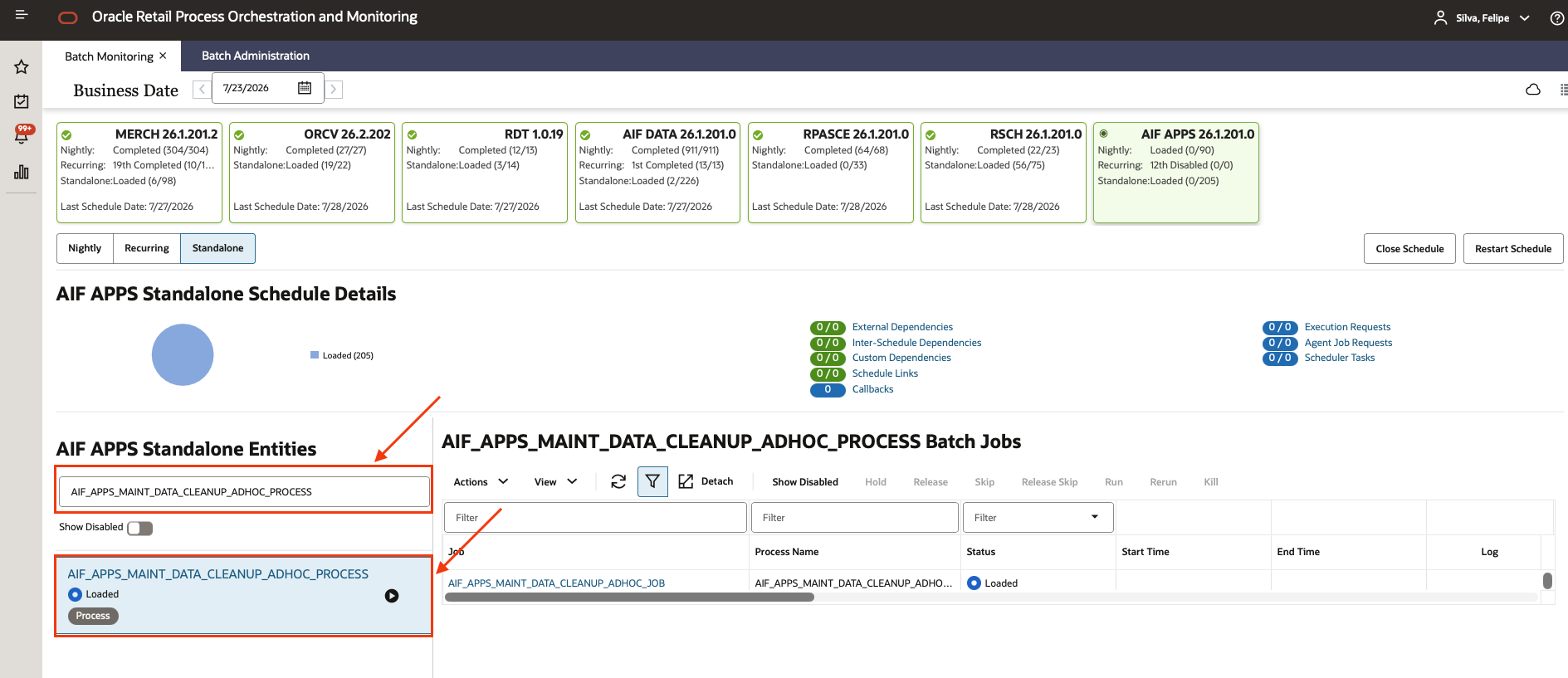
Task: Go to next business date arrow
Action: pyautogui.click(x=334, y=89)
